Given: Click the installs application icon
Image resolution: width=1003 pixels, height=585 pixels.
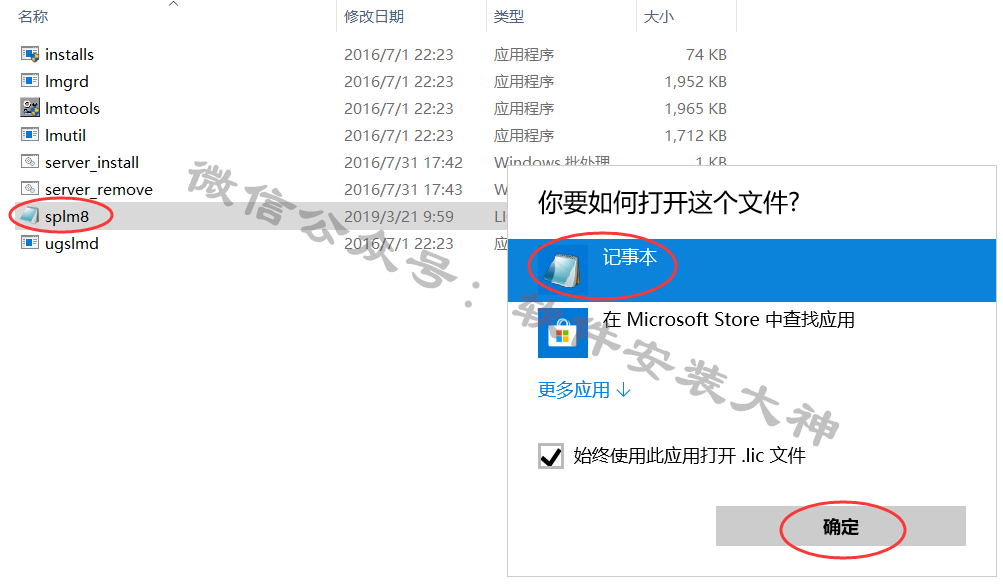Looking at the screenshot, I should pos(30,54).
